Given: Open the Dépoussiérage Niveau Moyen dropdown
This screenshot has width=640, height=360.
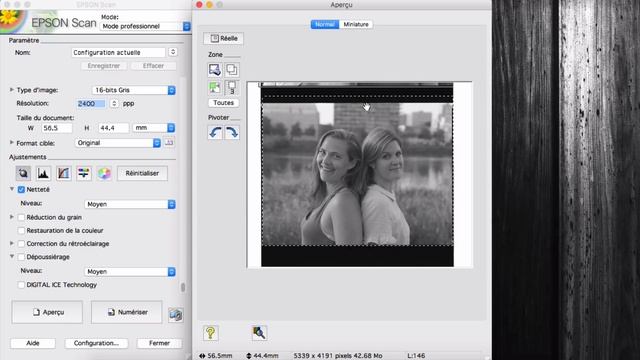Looking at the screenshot, I should (130, 272).
